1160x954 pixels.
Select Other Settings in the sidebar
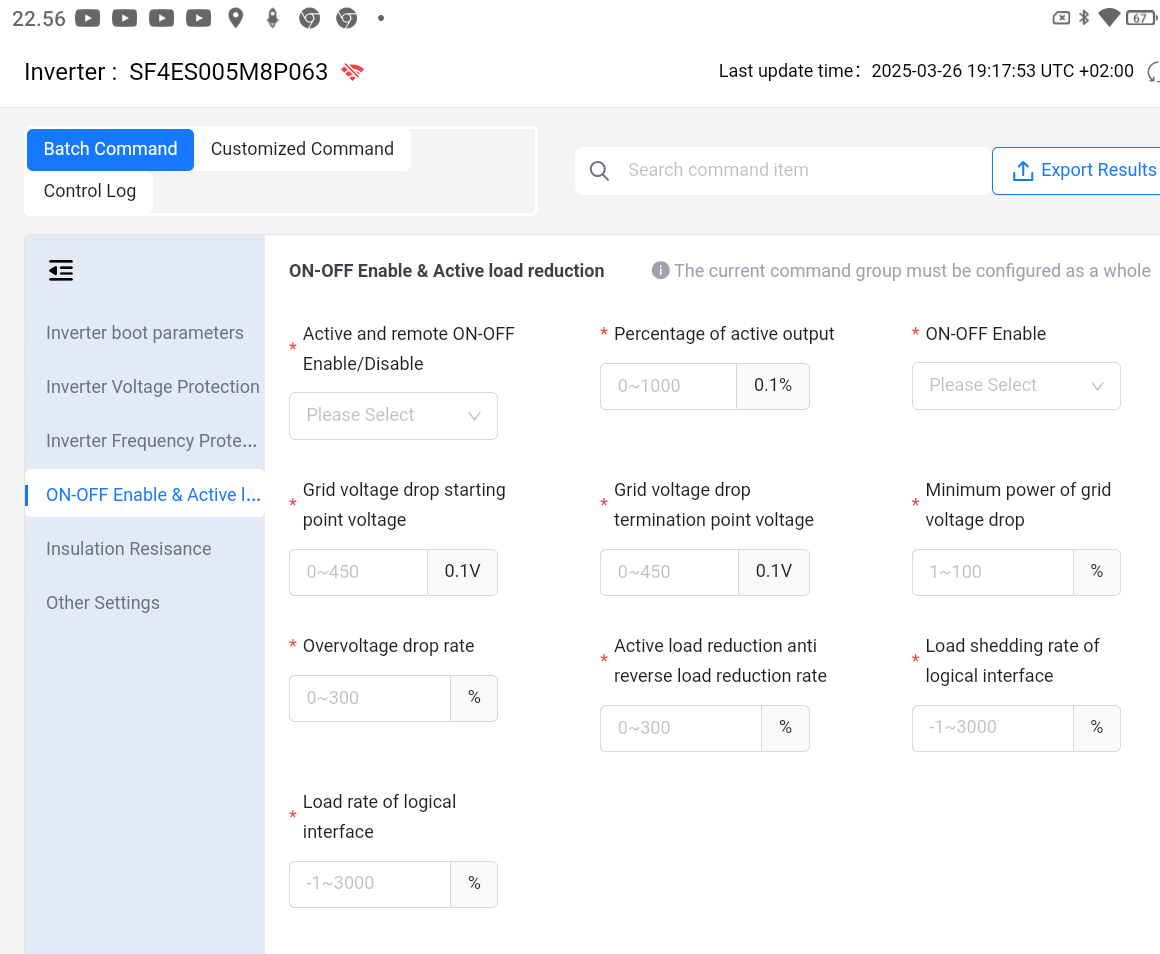[103, 603]
